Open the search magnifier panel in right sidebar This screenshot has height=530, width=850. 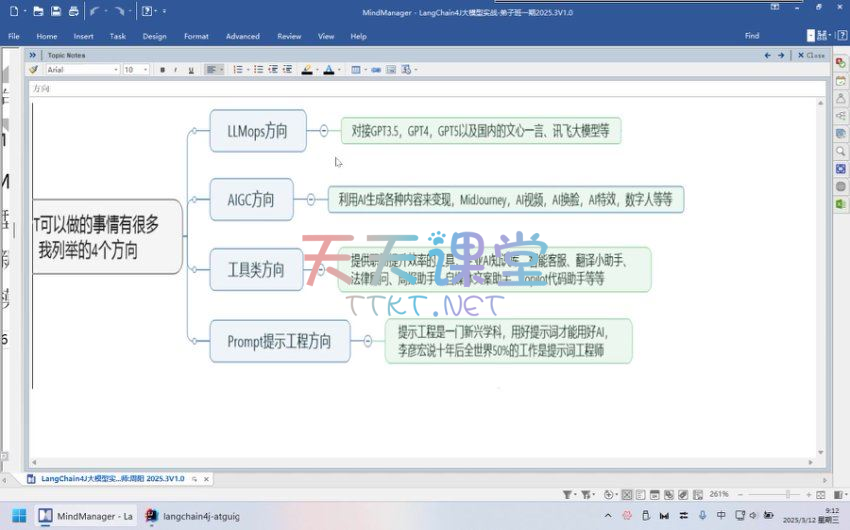coord(841,151)
